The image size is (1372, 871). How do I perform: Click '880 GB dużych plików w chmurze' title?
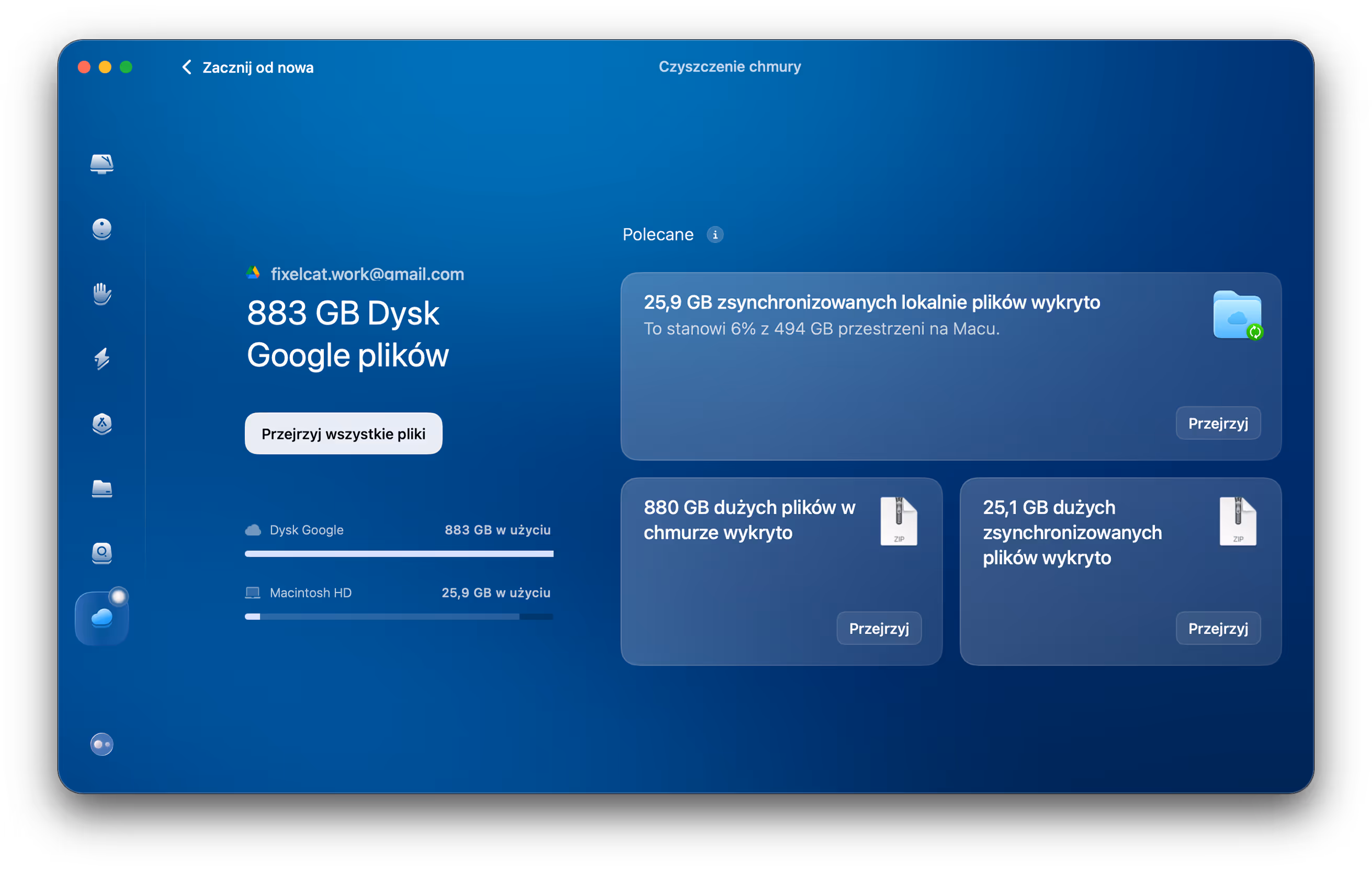click(x=750, y=519)
